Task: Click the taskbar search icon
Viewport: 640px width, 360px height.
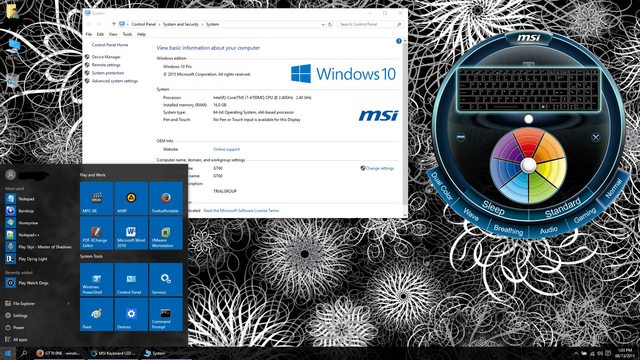Action: [x=24, y=353]
